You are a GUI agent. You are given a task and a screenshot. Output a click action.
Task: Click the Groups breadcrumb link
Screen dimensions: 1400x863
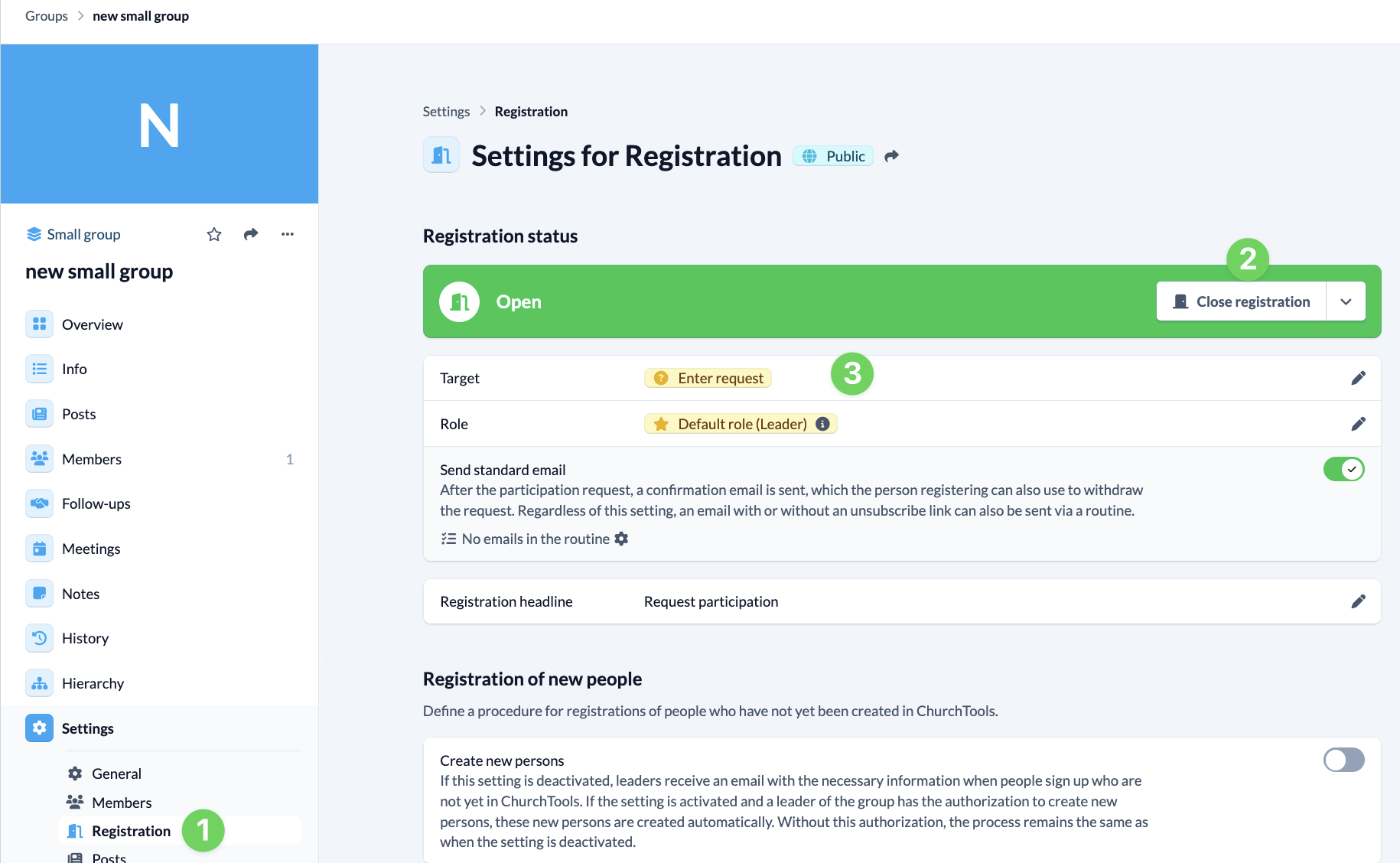pos(47,16)
